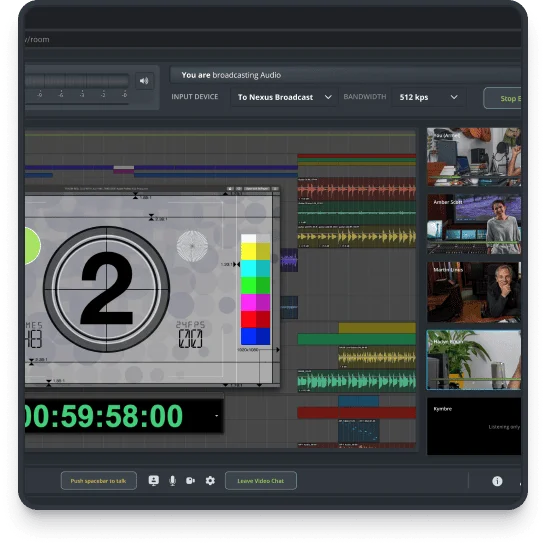Click the green 00:59:58:00 timecode display
This screenshot has width=546, height=546.
(104, 416)
